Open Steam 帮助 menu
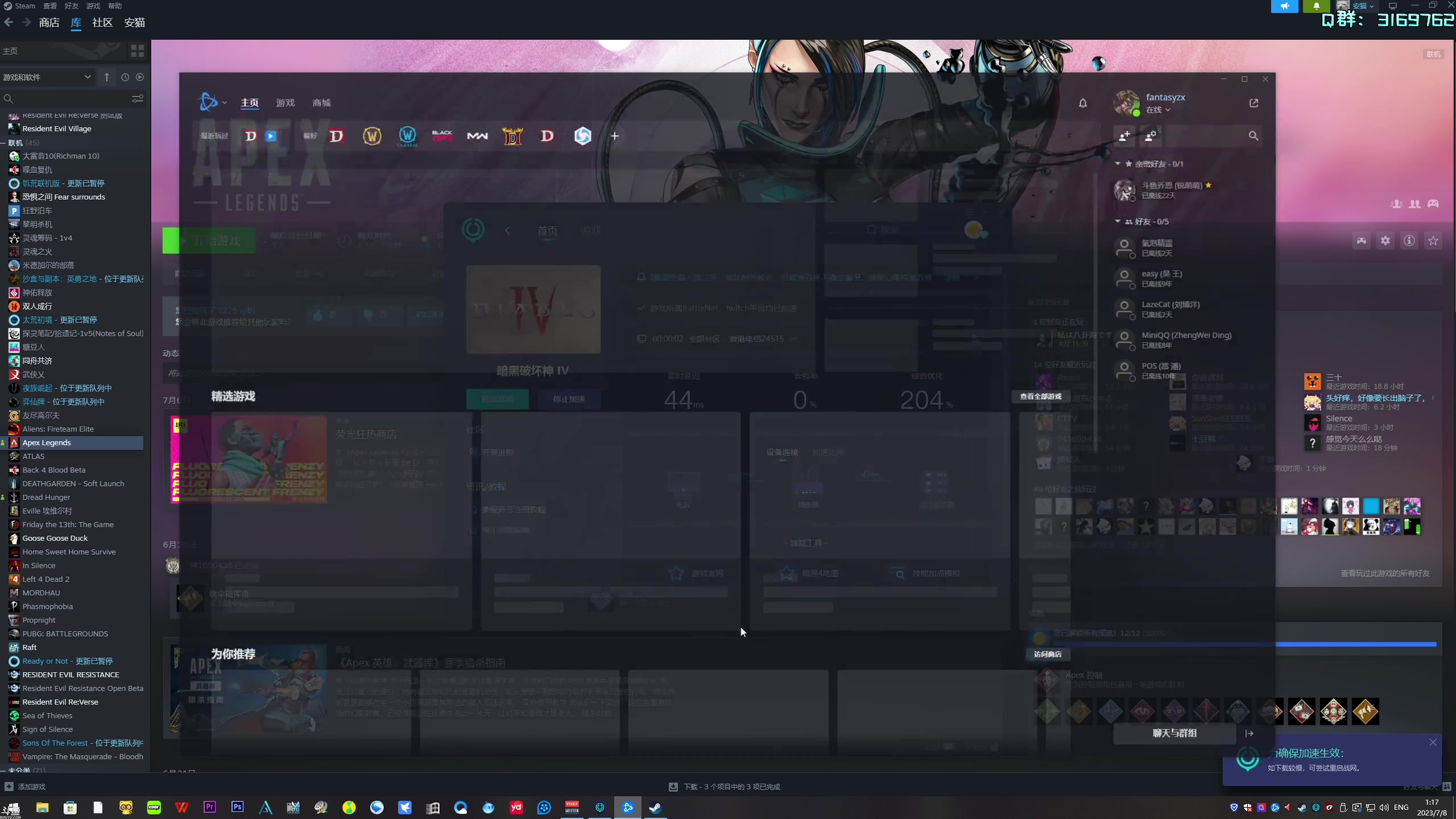This screenshot has width=1456, height=819. [115, 6]
